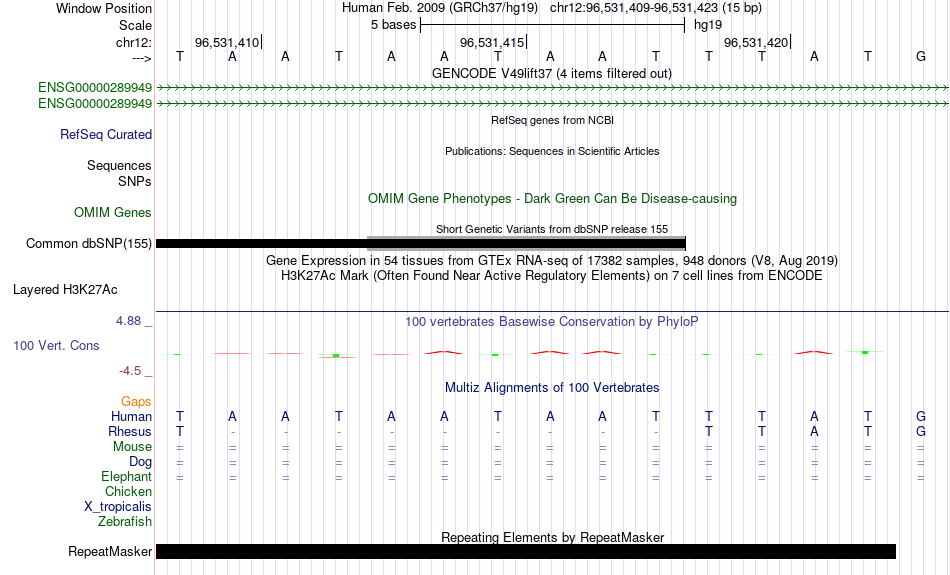Click the SNPs track label
The height and width of the screenshot is (575, 950).
click(x=135, y=181)
